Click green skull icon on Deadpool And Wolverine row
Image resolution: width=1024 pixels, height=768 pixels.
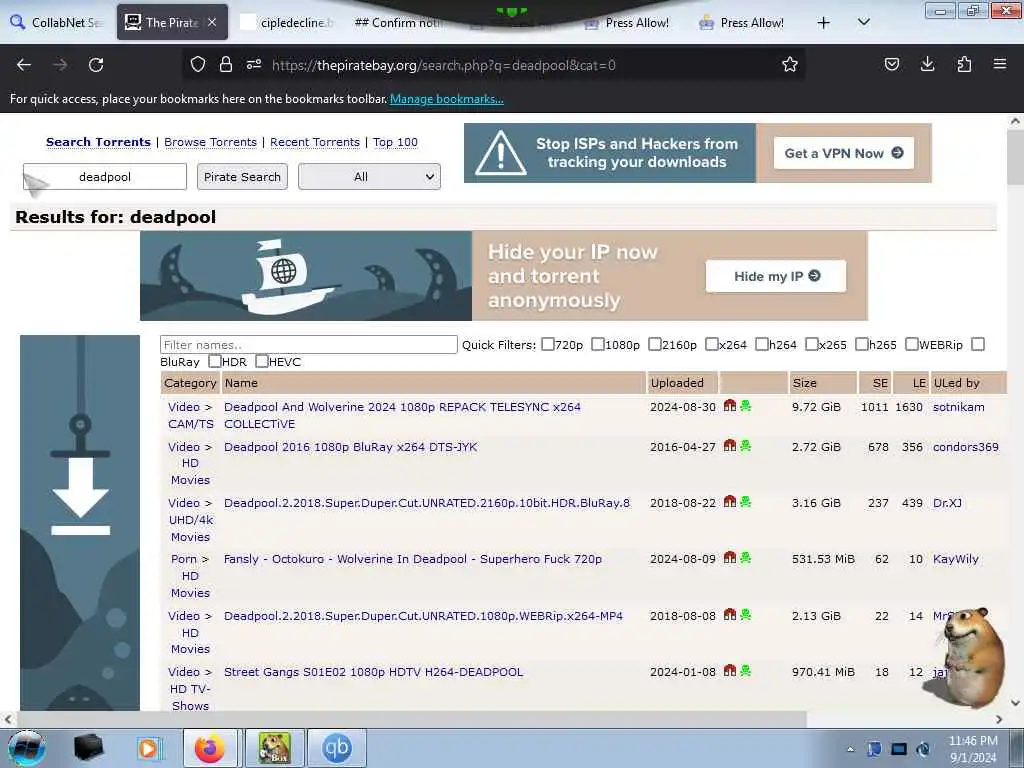click(745, 406)
